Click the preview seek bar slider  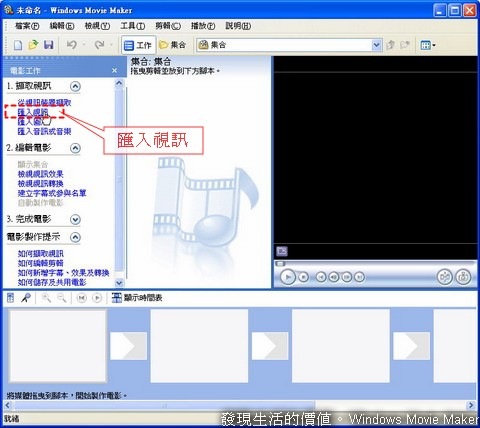tap(280, 264)
